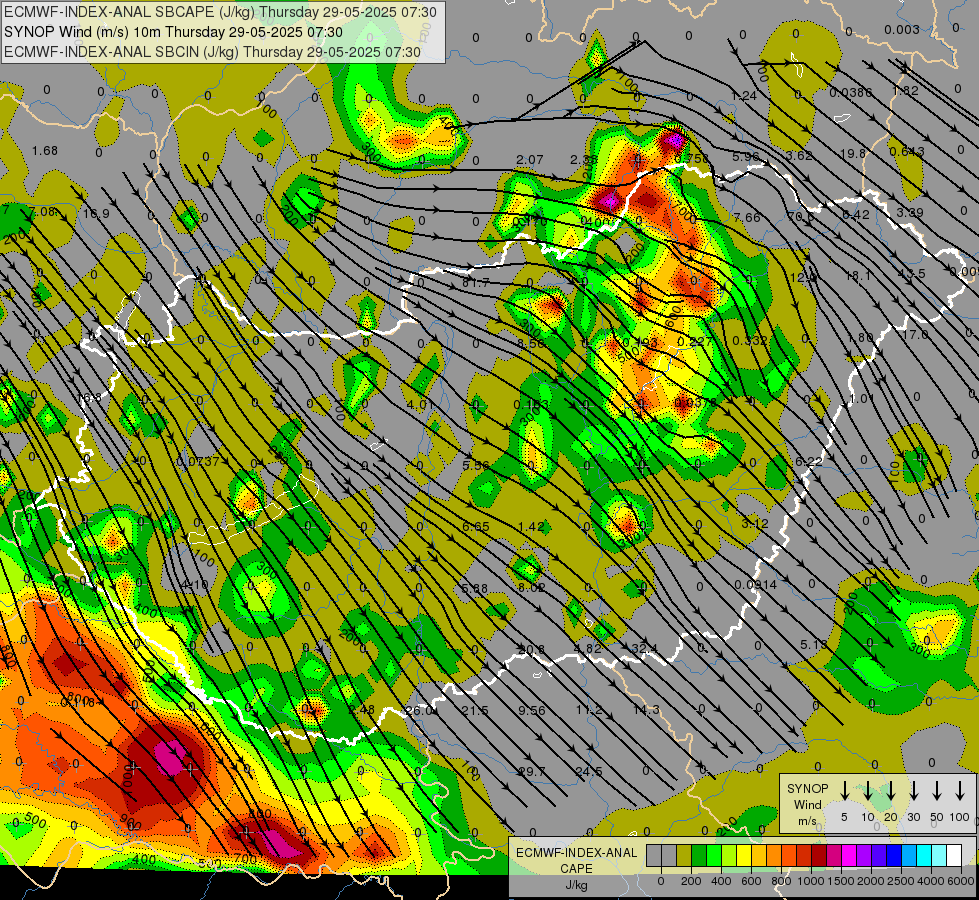Click the 'CAPE' label in legend
The width and height of the screenshot is (979, 900).
click(x=576, y=869)
